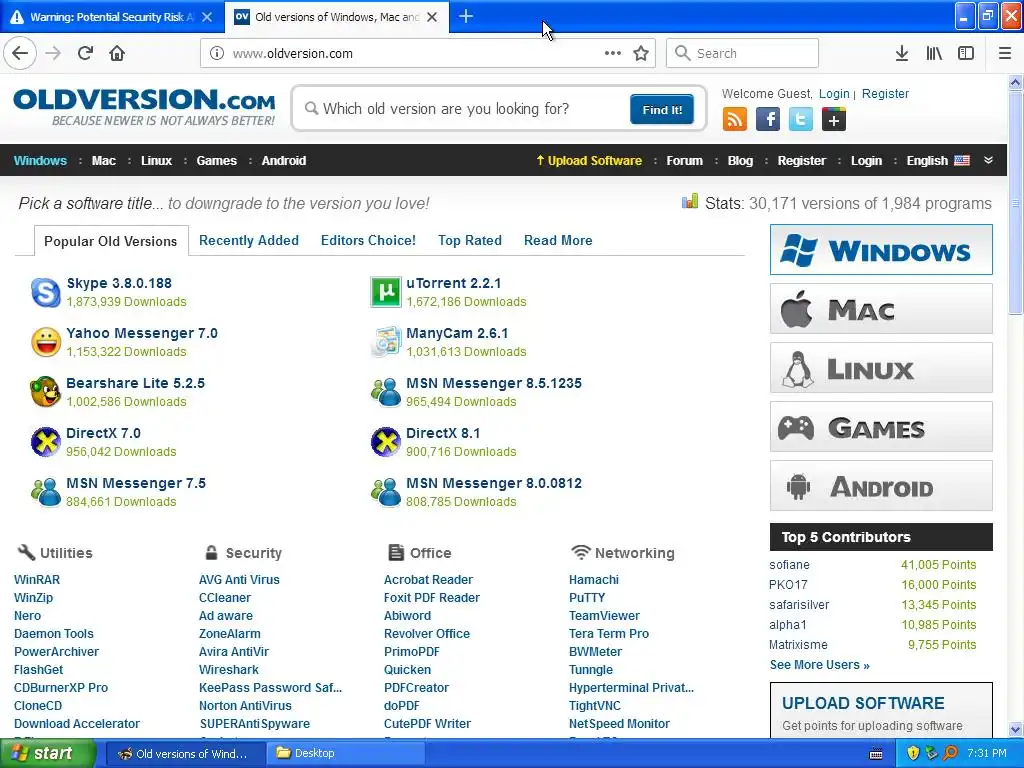Open page actions three-dots menu
1024x768 pixels.
(613, 53)
